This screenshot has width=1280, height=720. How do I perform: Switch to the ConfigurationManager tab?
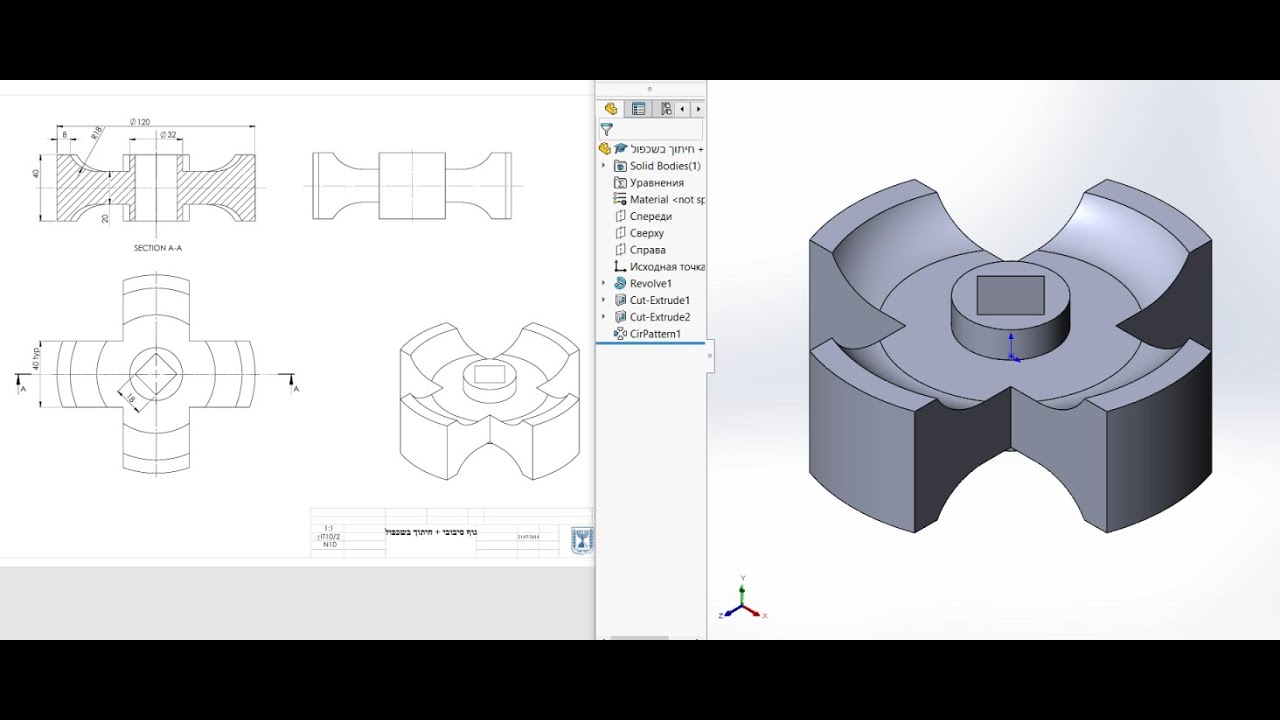click(666, 109)
